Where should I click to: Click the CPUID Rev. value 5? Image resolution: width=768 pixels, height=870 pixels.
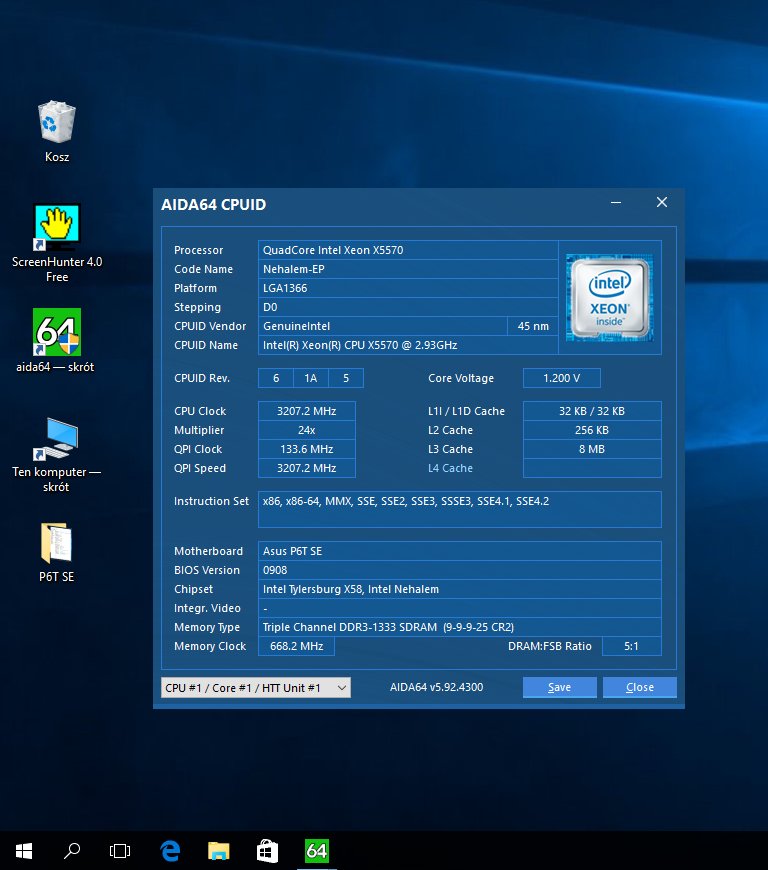[346, 378]
